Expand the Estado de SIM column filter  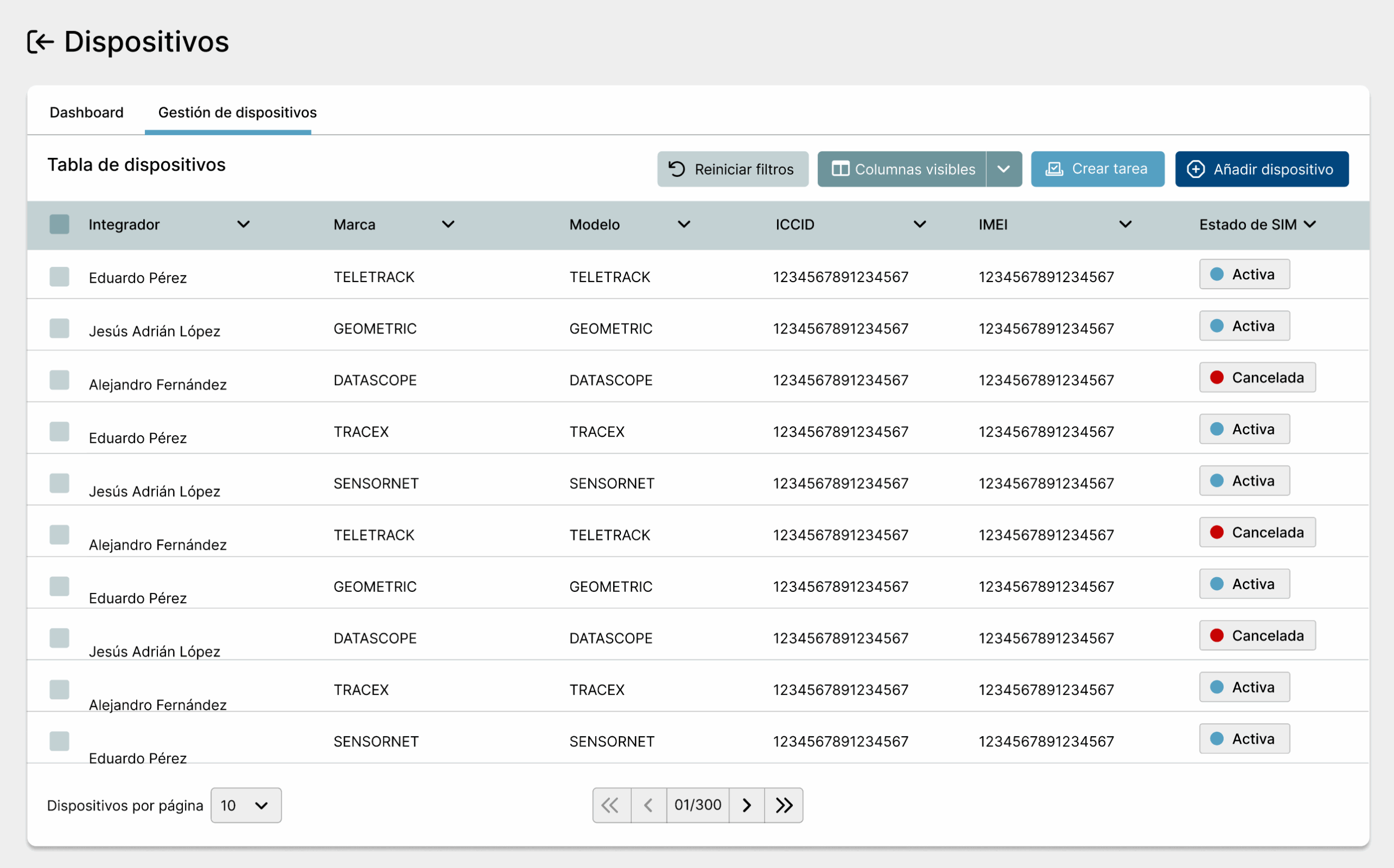click(x=1309, y=224)
